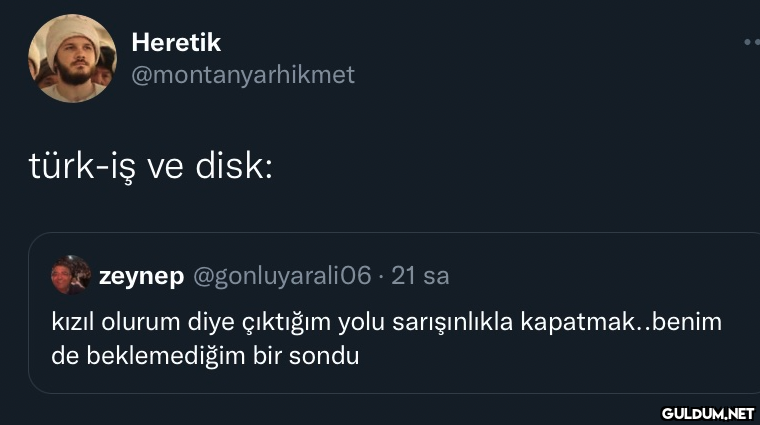
Task: Click the word "yolu" in quoted tweet
Action: pyautogui.click(x=362, y=324)
